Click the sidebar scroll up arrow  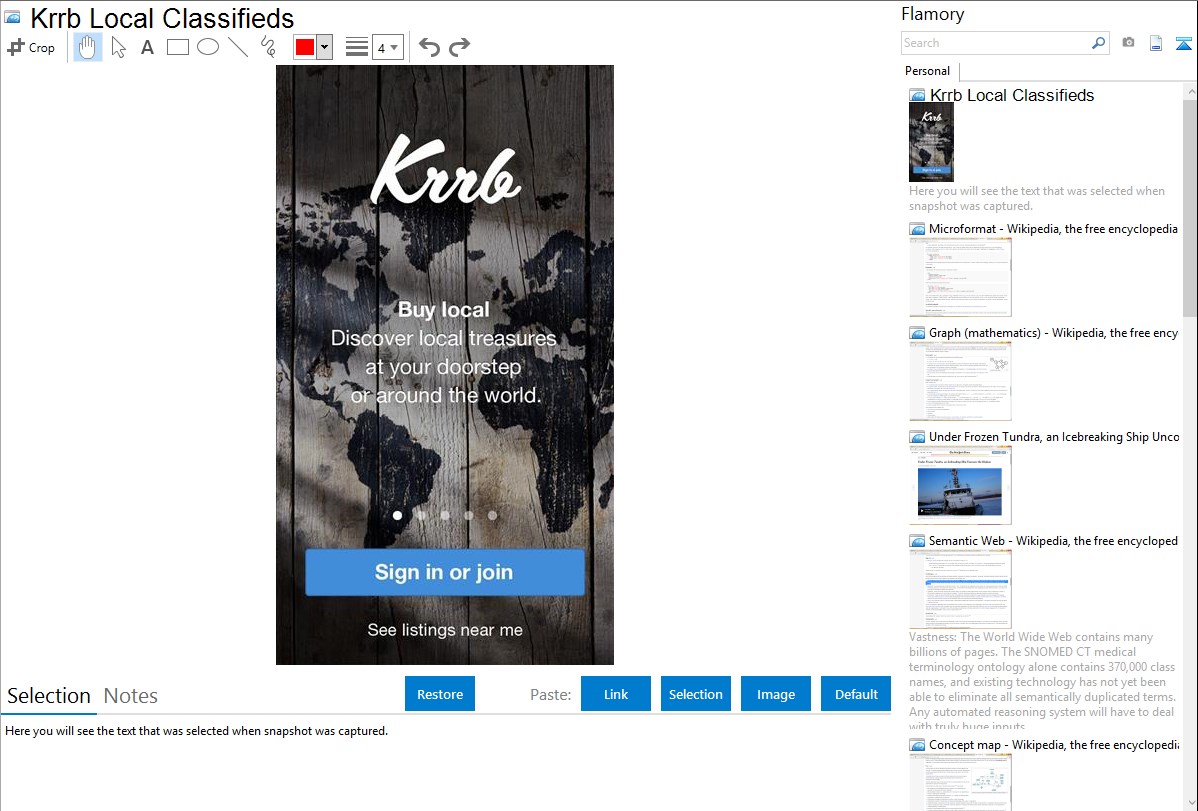[x=1190, y=91]
